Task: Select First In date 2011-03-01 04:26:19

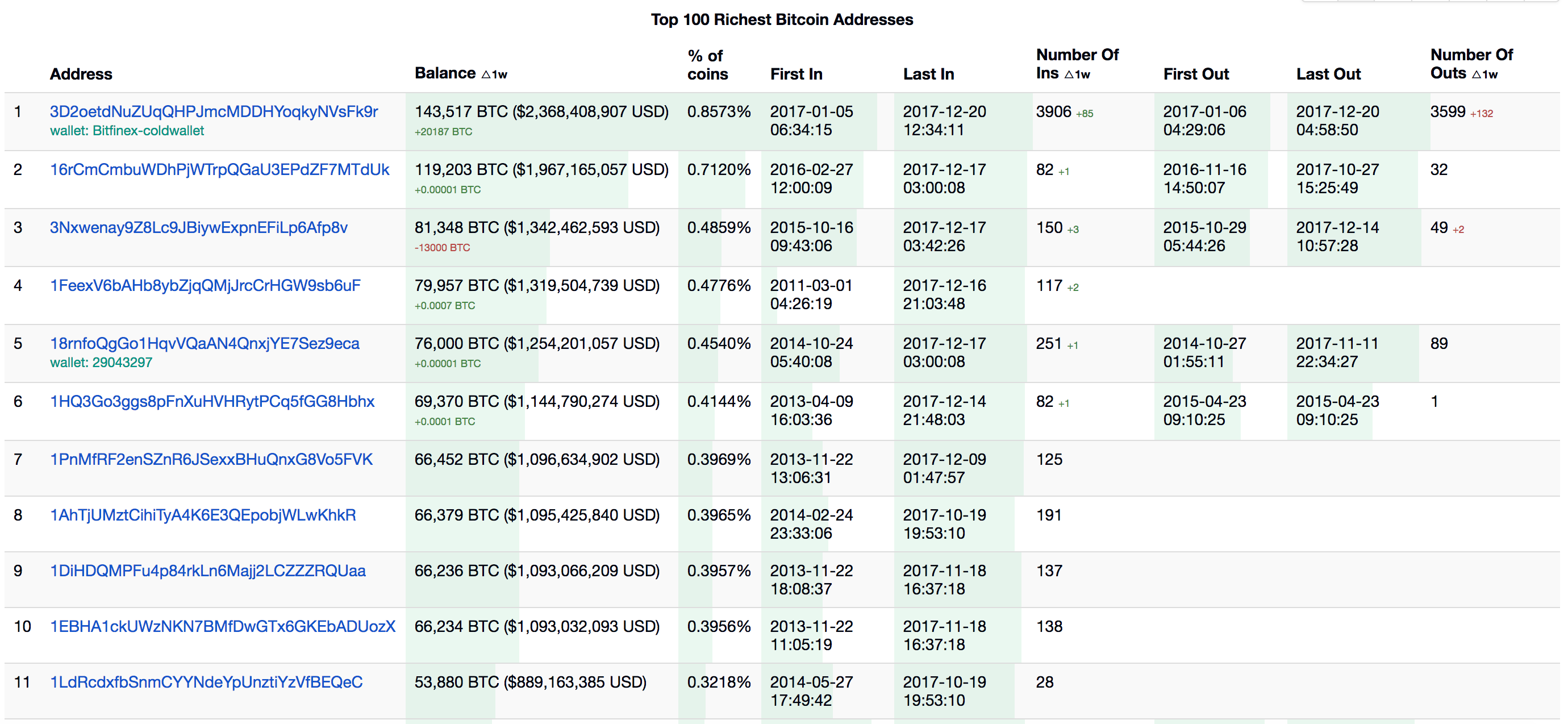Action: pos(811,294)
